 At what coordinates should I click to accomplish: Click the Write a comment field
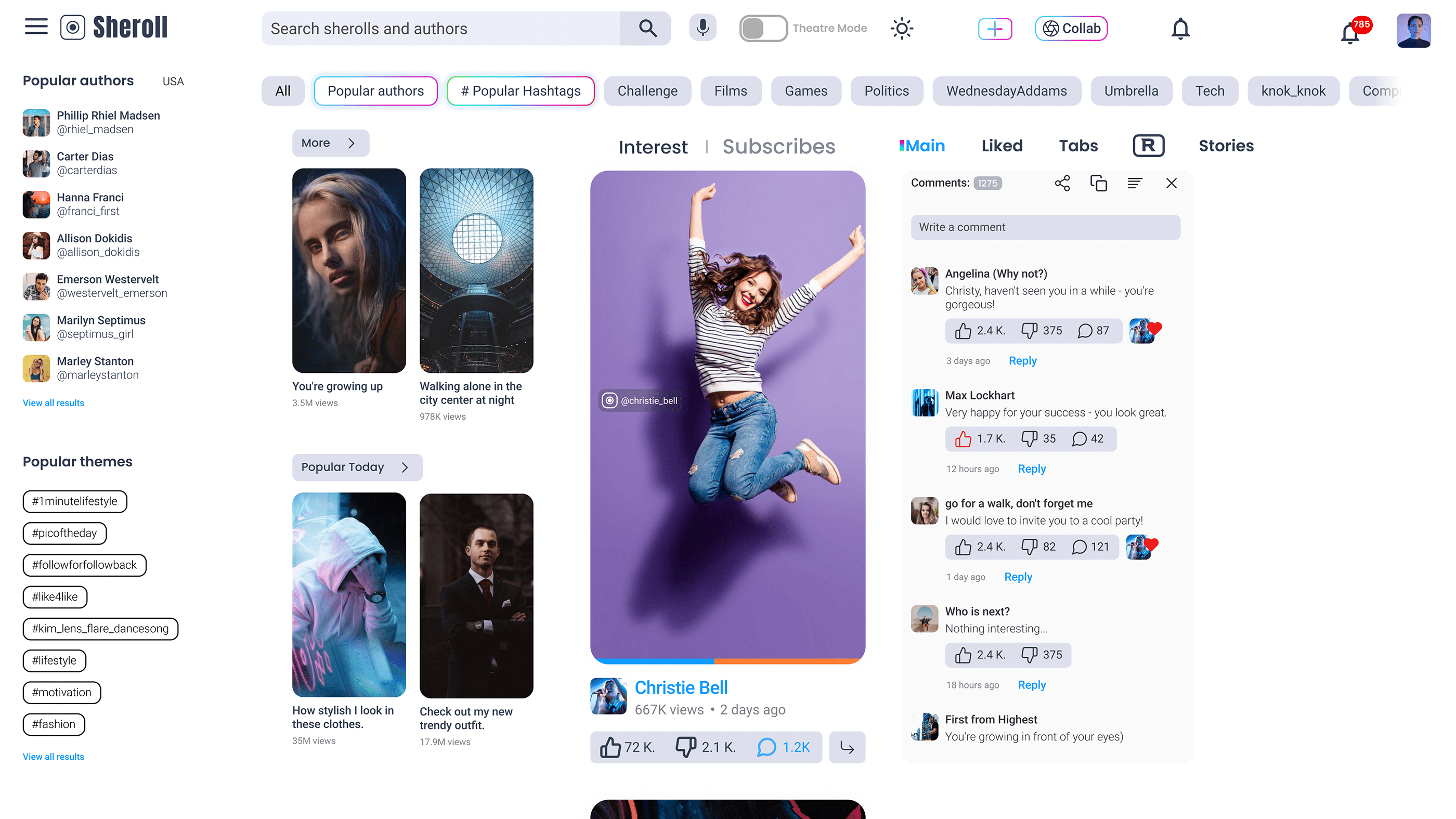[x=1045, y=227]
